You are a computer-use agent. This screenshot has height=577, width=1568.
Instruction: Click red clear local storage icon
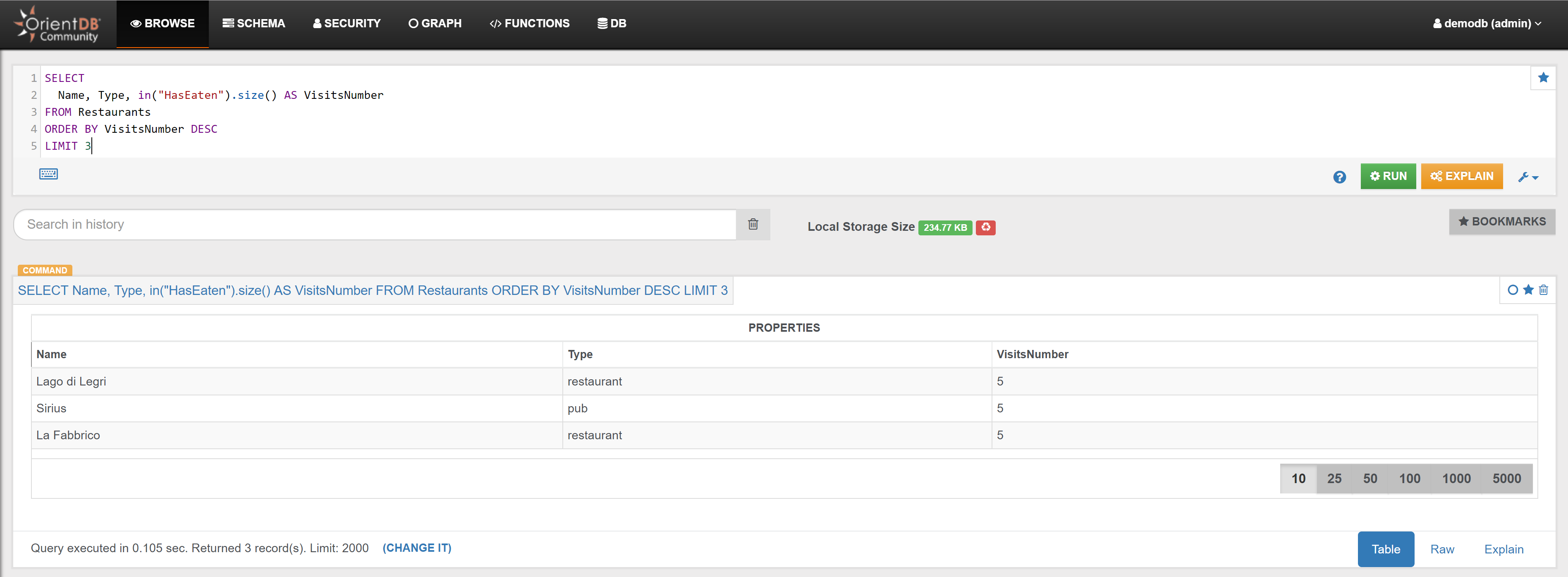(985, 227)
